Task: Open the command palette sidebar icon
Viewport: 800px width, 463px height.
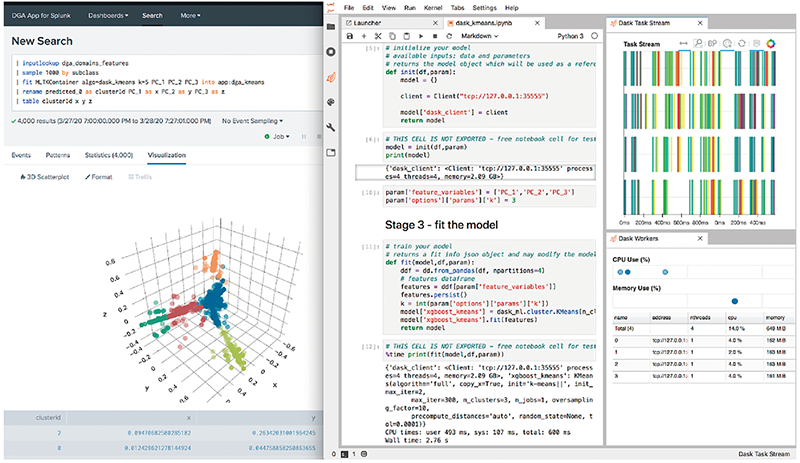Action: [330, 102]
